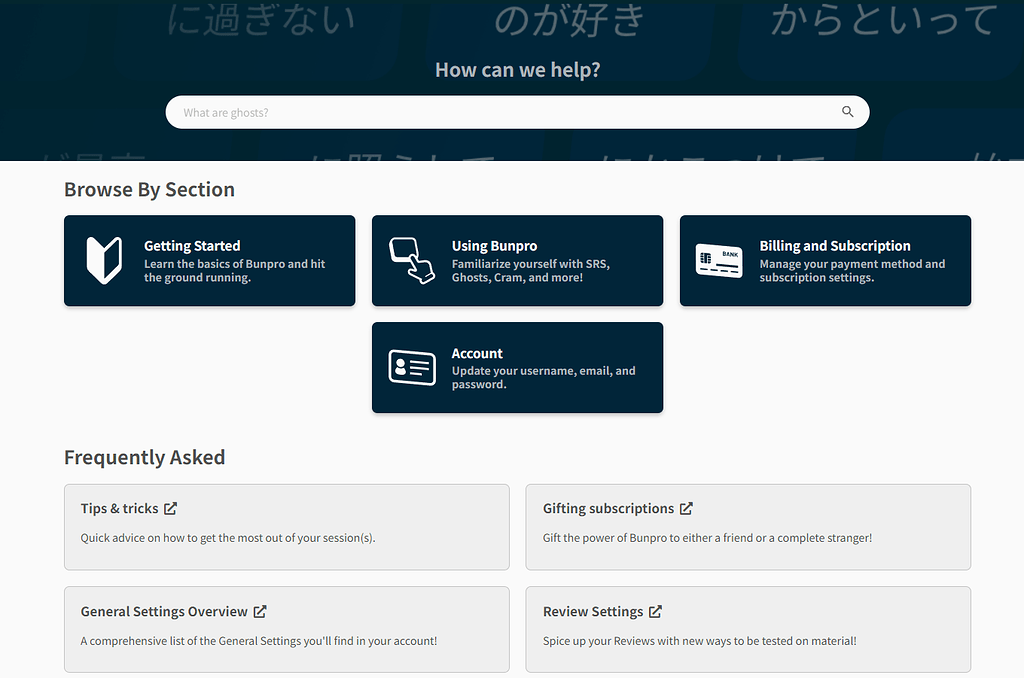Click the ID card icon on the Account card
Screen dimensions: 1024x678
413,367
